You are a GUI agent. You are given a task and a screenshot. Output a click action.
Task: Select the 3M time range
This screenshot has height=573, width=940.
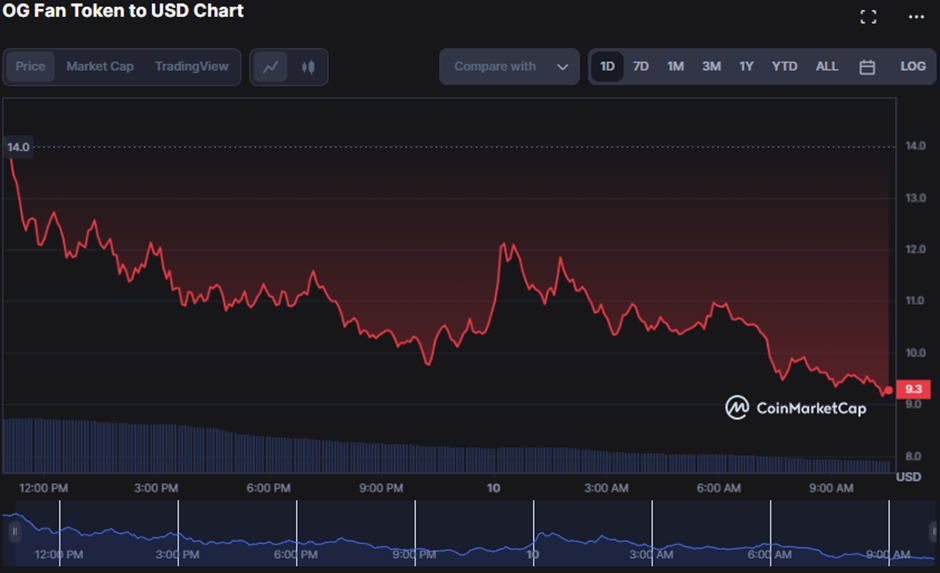(x=712, y=67)
